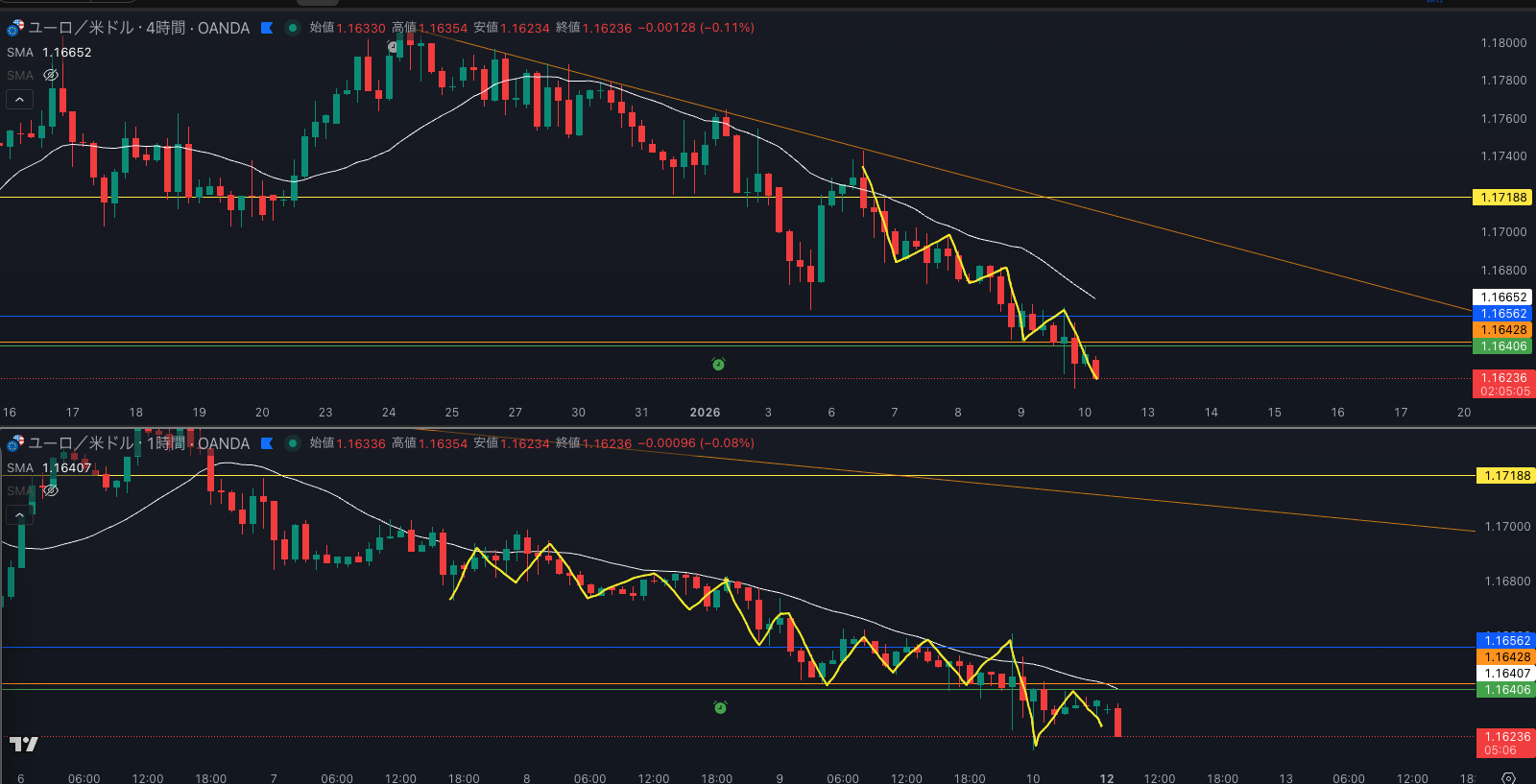1536x784 pixels.
Task: Click the 2026 year marker on the top time axis
Action: (705, 412)
